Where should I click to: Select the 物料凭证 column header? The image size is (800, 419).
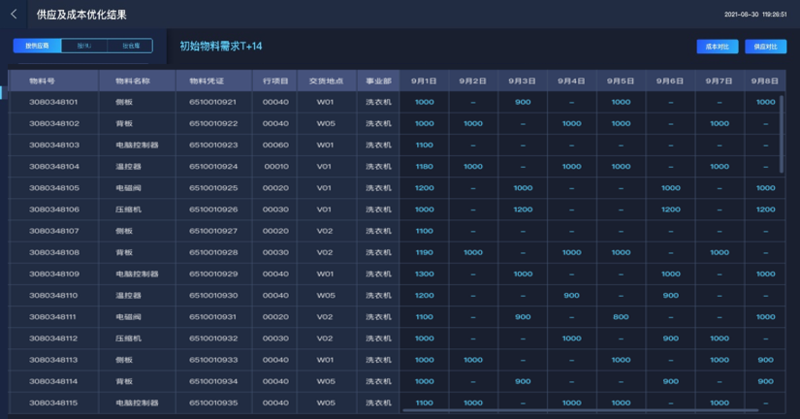point(213,81)
